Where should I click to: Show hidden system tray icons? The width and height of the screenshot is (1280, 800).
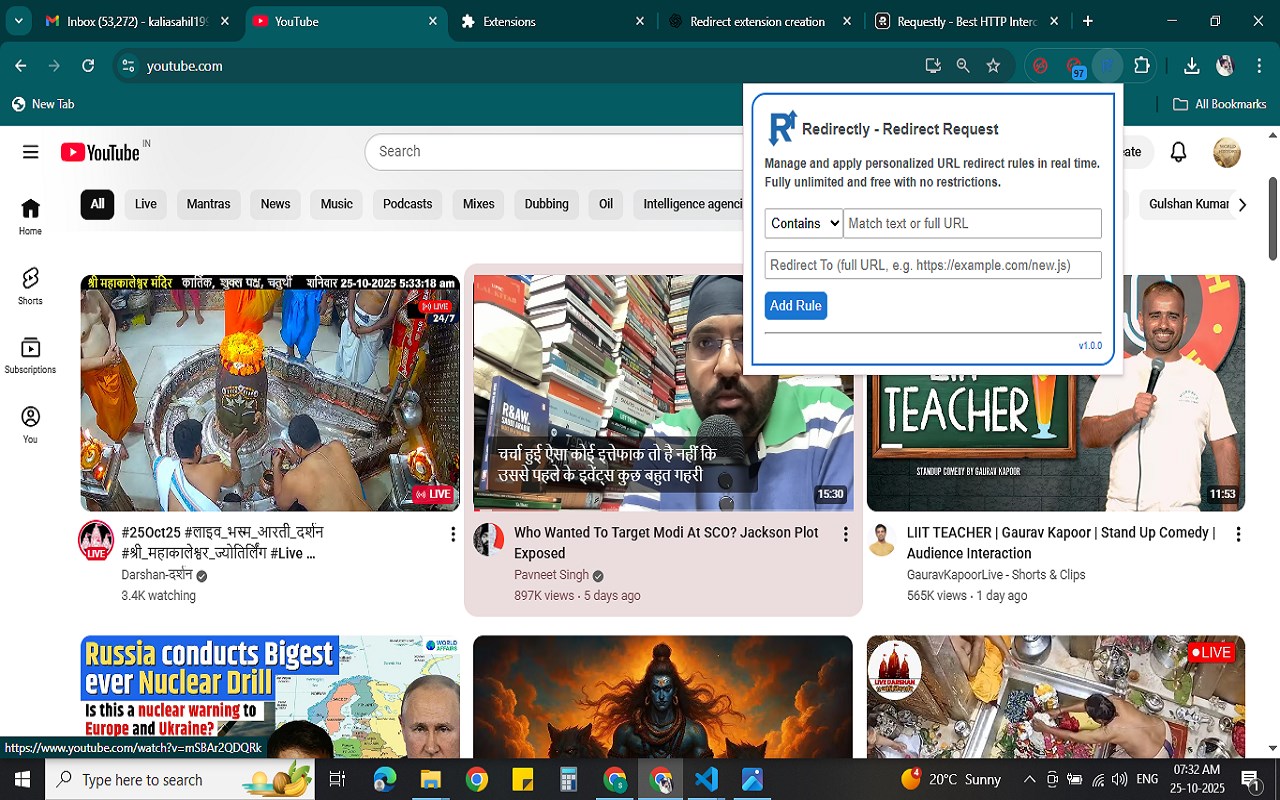1029,779
